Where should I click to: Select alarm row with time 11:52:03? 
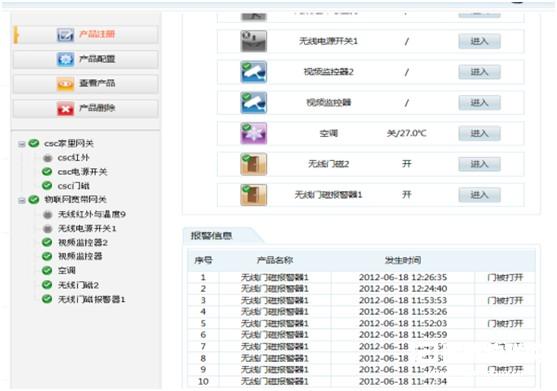[x=362, y=324]
